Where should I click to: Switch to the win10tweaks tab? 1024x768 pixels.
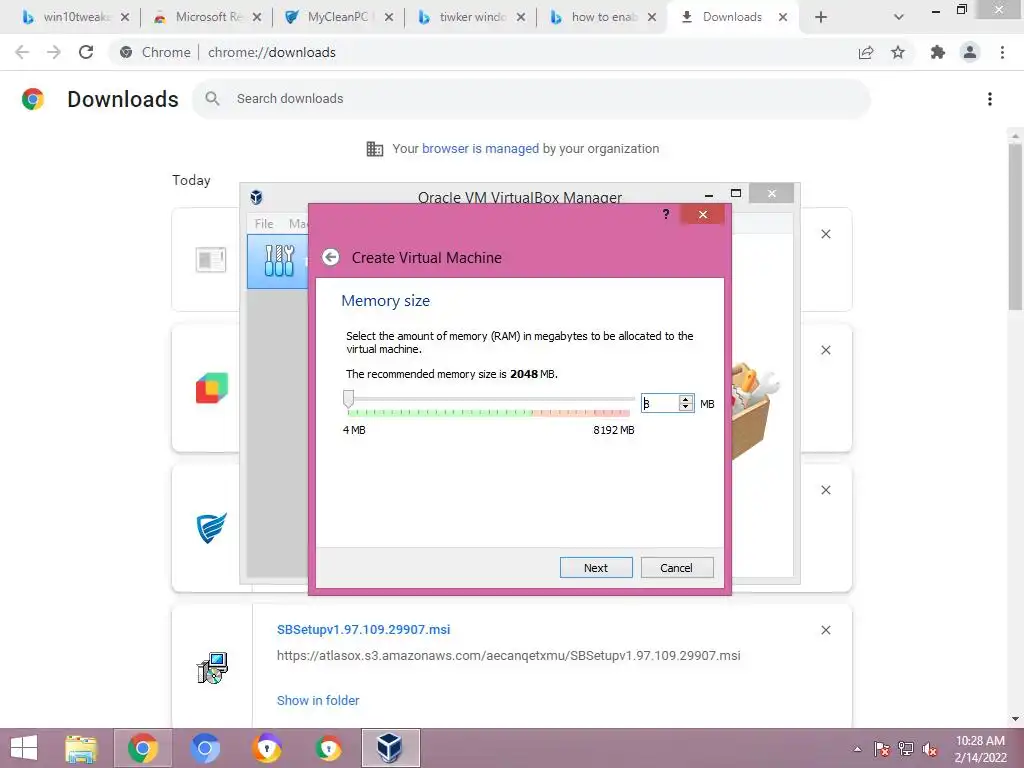(x=74, y=17)
